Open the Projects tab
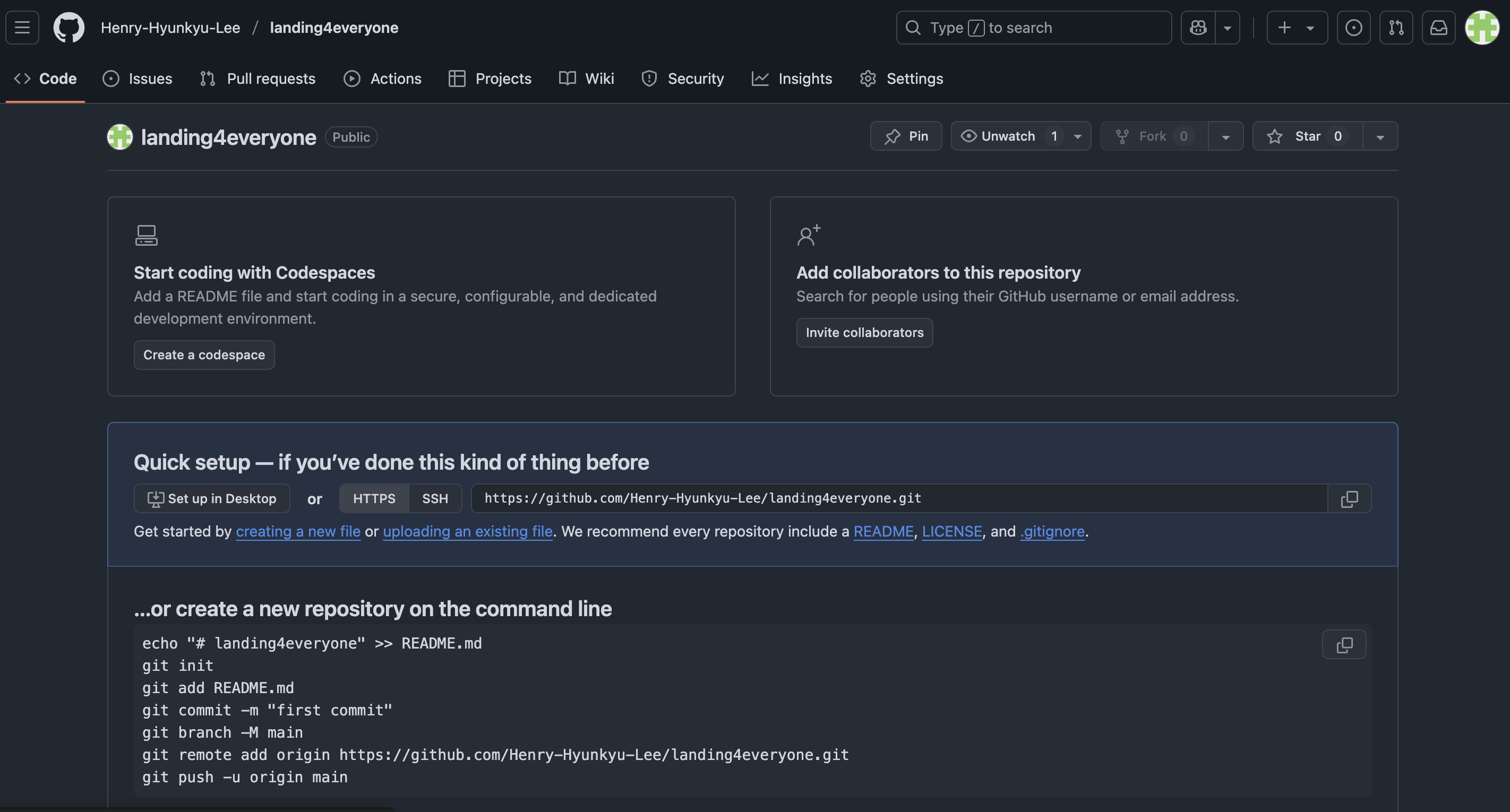Image resolution: width=1510 pixels, height=812 pixels. click(490, 79)
